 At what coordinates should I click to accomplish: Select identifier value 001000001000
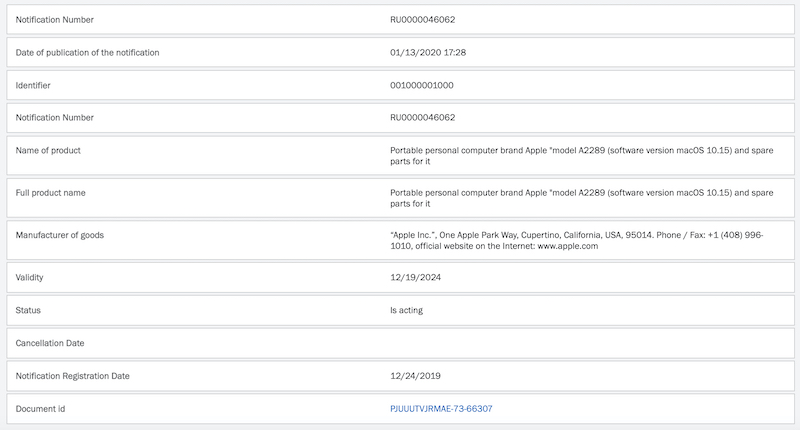point(421,85)
